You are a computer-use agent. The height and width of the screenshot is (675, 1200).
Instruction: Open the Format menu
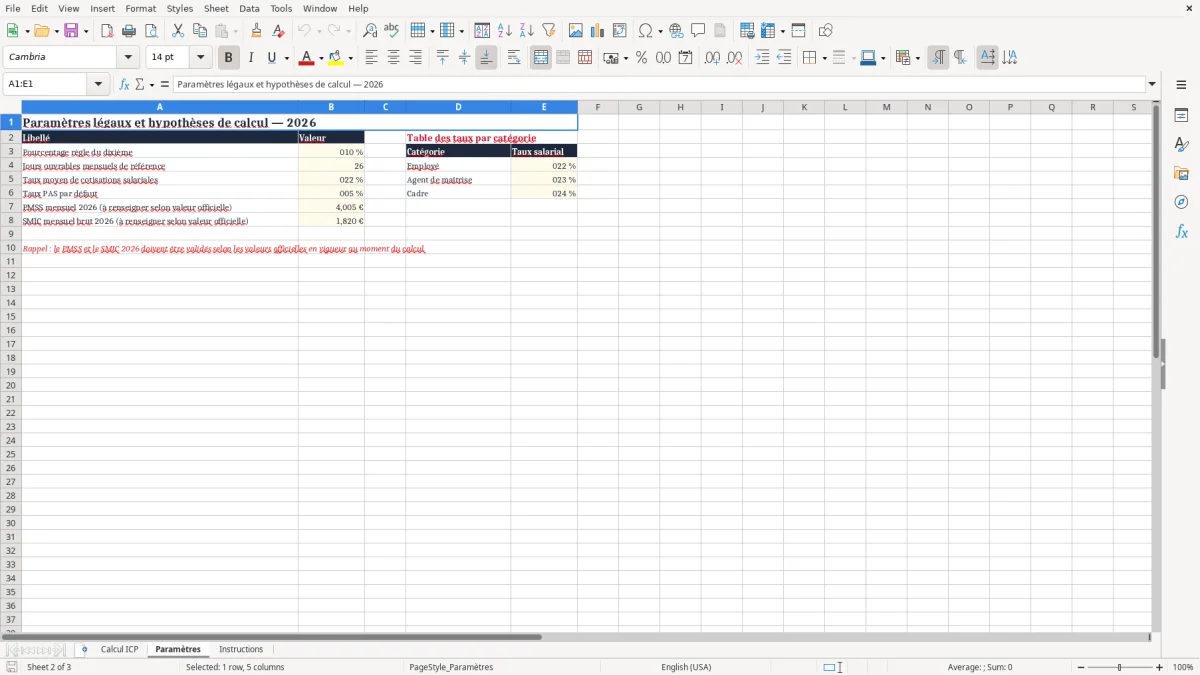[x=141, y=8]
